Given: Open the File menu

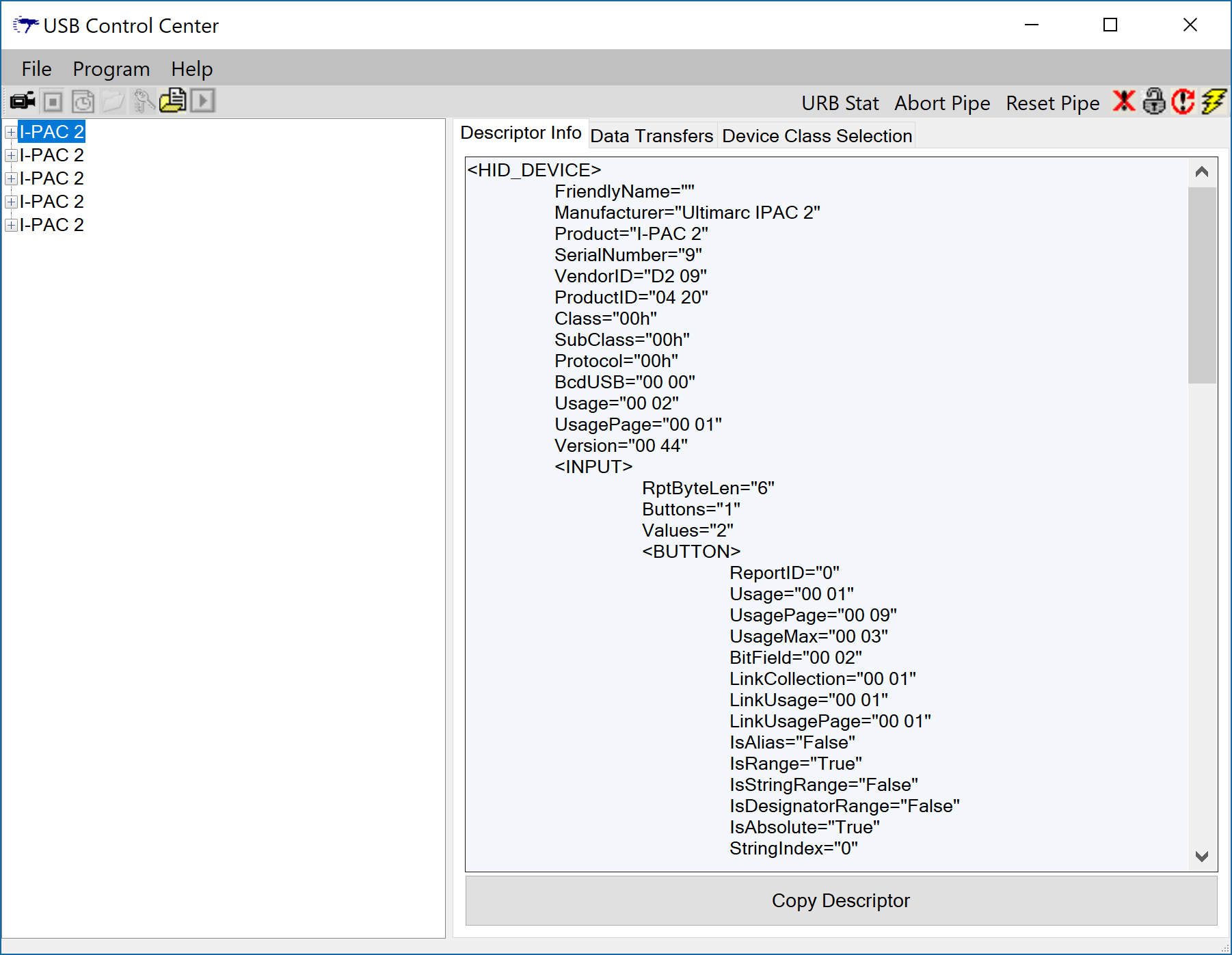Looking at the screenshot, I should point(36,69).
